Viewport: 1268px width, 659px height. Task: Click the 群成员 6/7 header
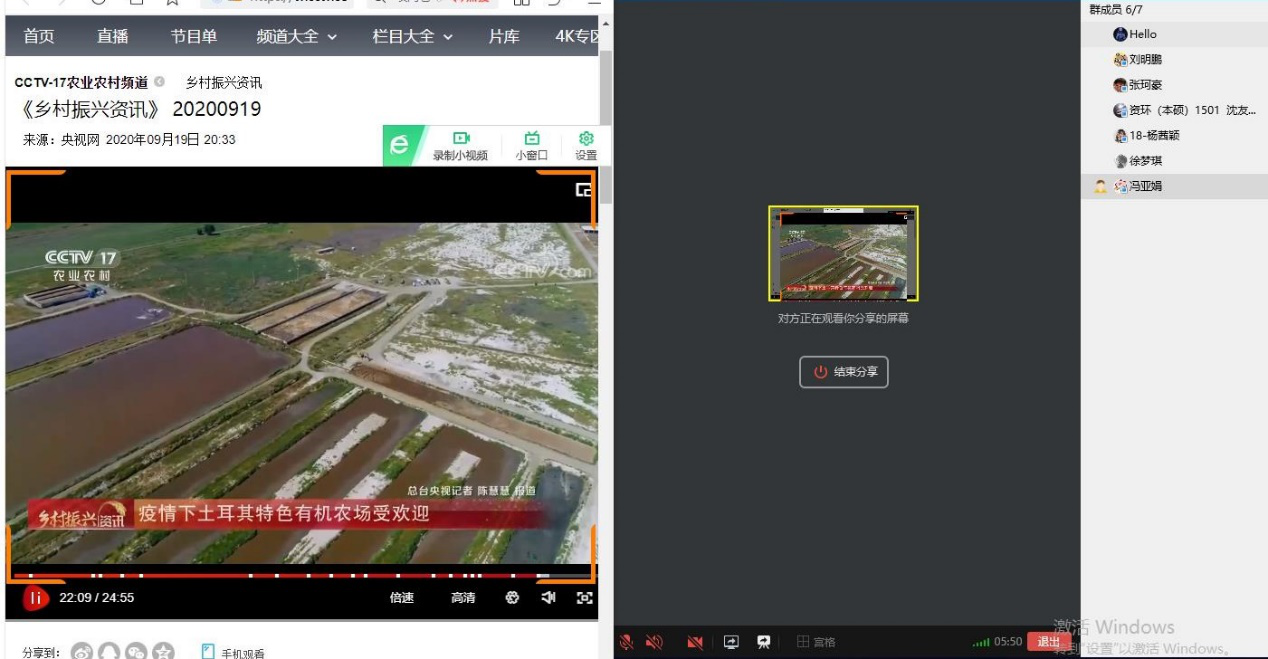(1116, 9)
